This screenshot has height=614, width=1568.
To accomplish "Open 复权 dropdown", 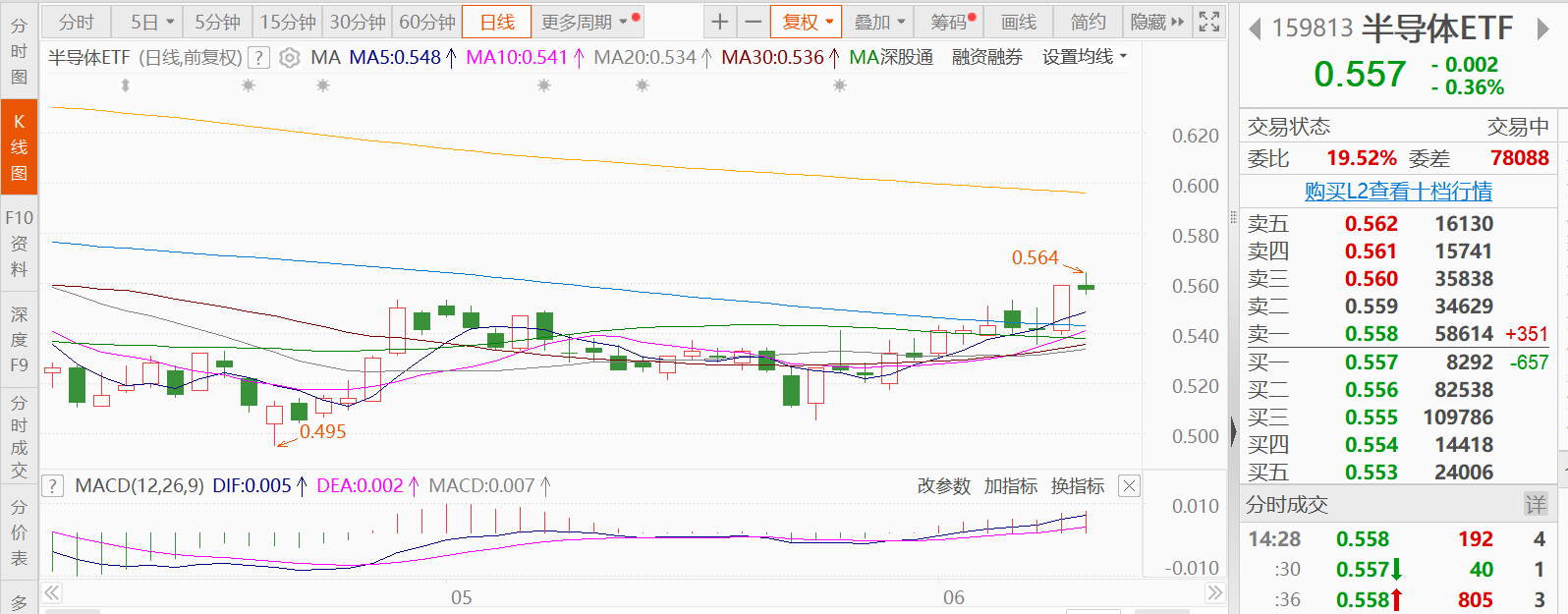I will click(807, 22).
